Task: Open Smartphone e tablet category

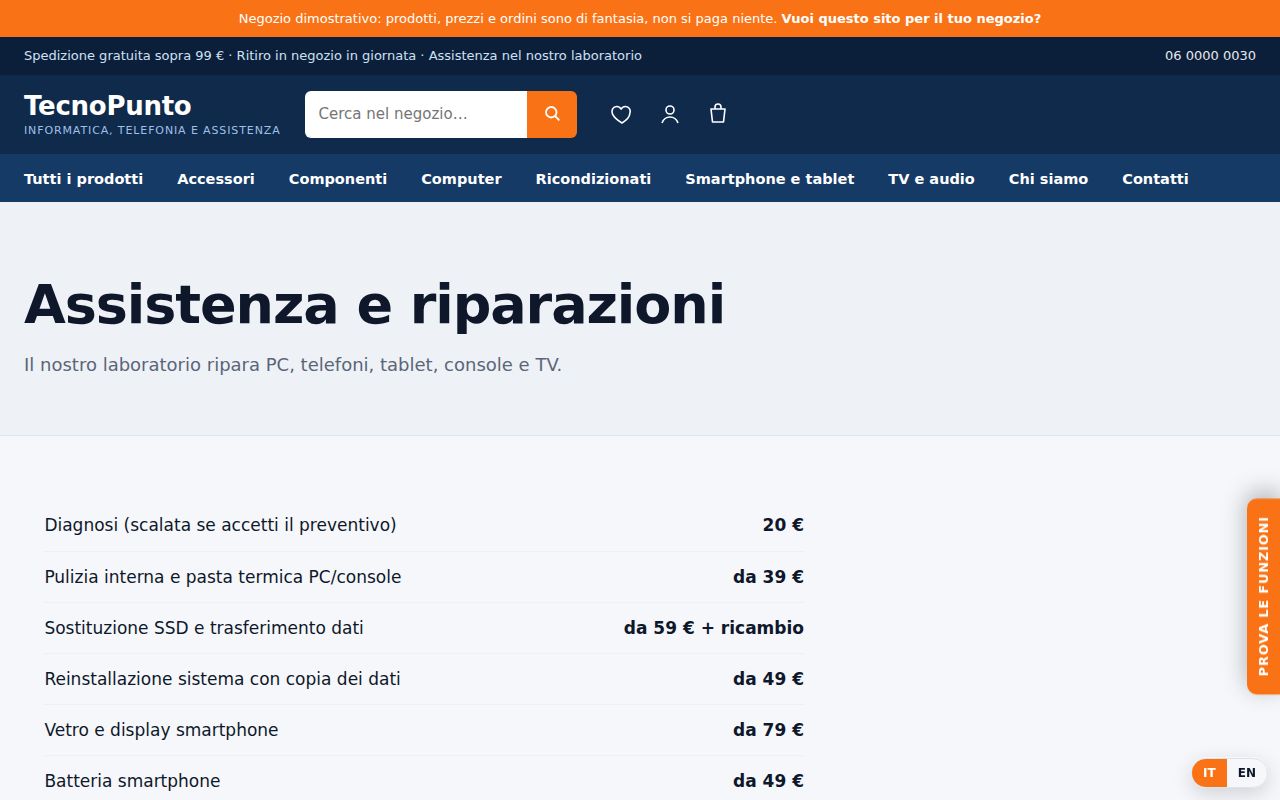Action: 770,179
